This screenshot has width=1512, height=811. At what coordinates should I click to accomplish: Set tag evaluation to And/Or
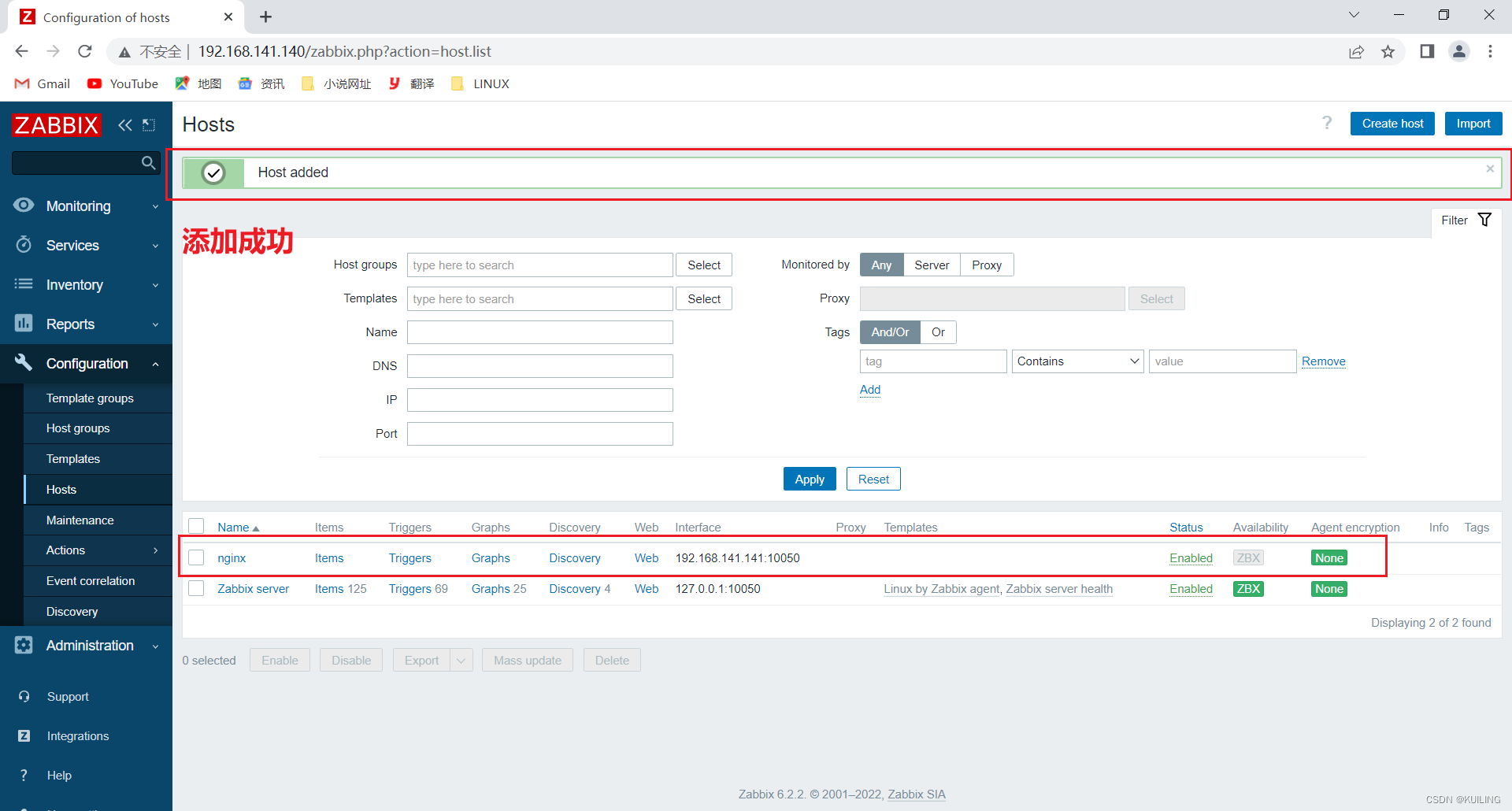(890, 332)
